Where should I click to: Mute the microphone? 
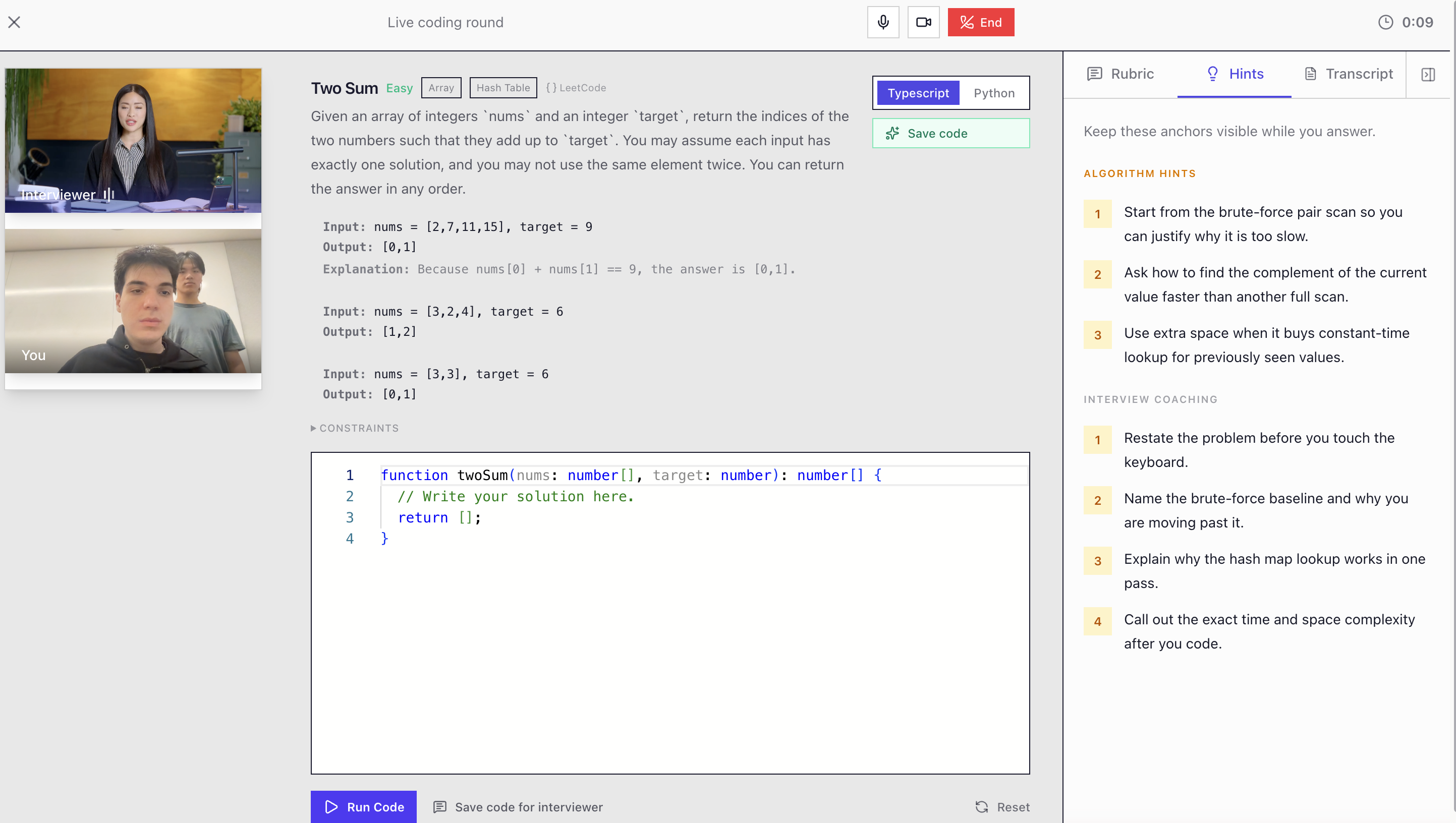pos(883,22)
